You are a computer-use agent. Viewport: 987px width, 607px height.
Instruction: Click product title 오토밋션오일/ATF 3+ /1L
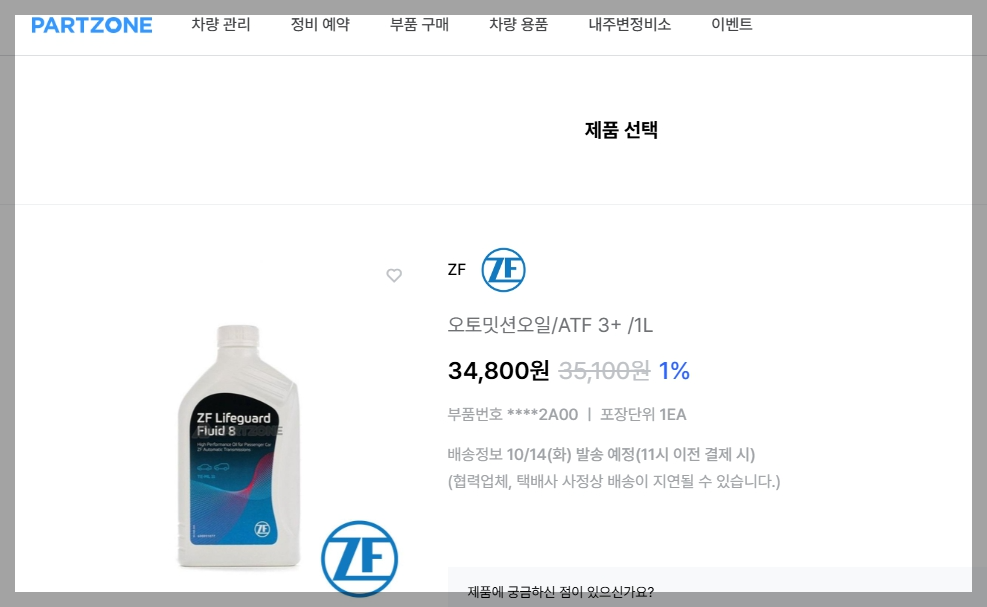tap(550, 325)
